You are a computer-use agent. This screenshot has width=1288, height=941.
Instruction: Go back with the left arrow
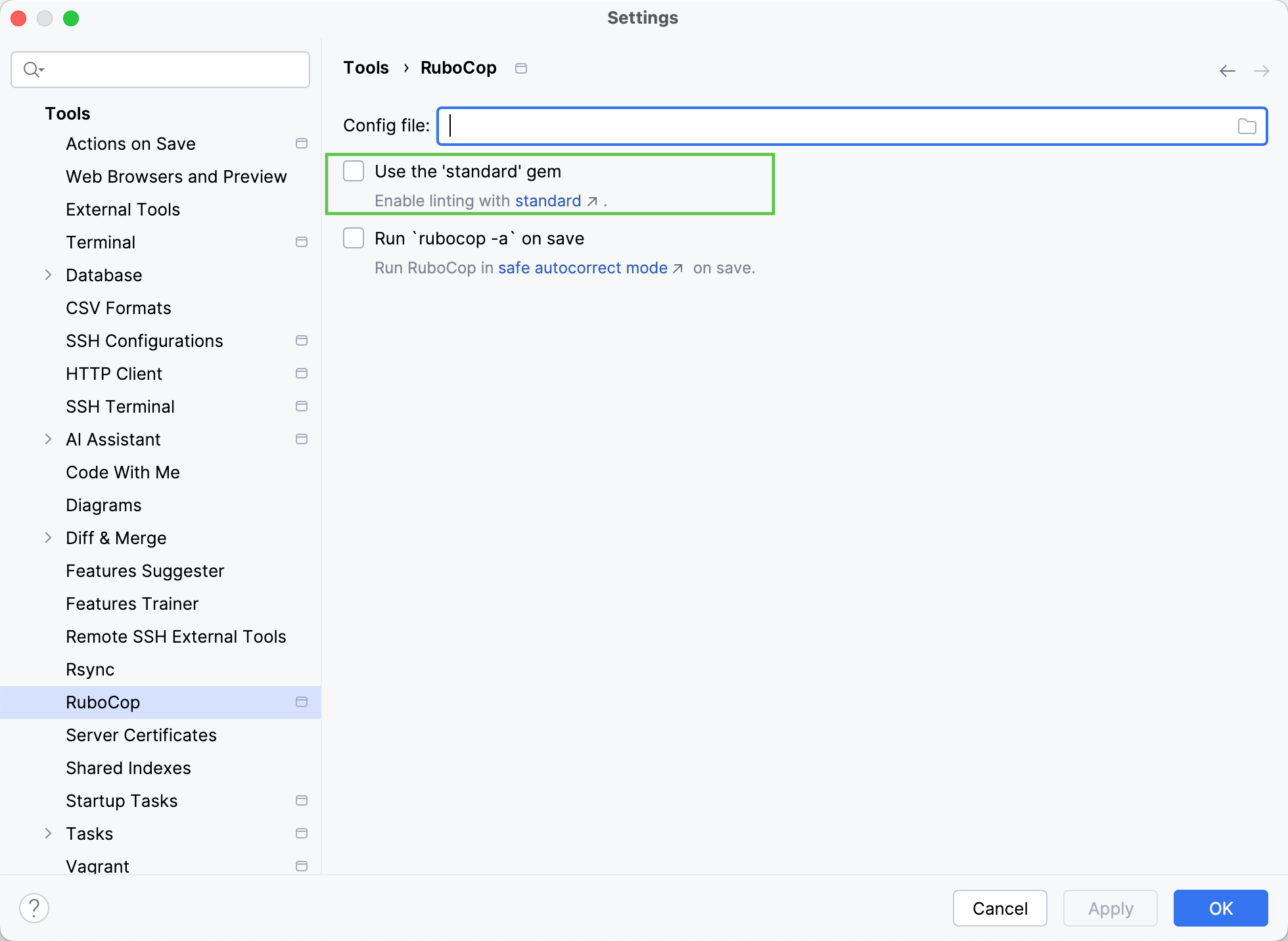tap(1228, 71)
